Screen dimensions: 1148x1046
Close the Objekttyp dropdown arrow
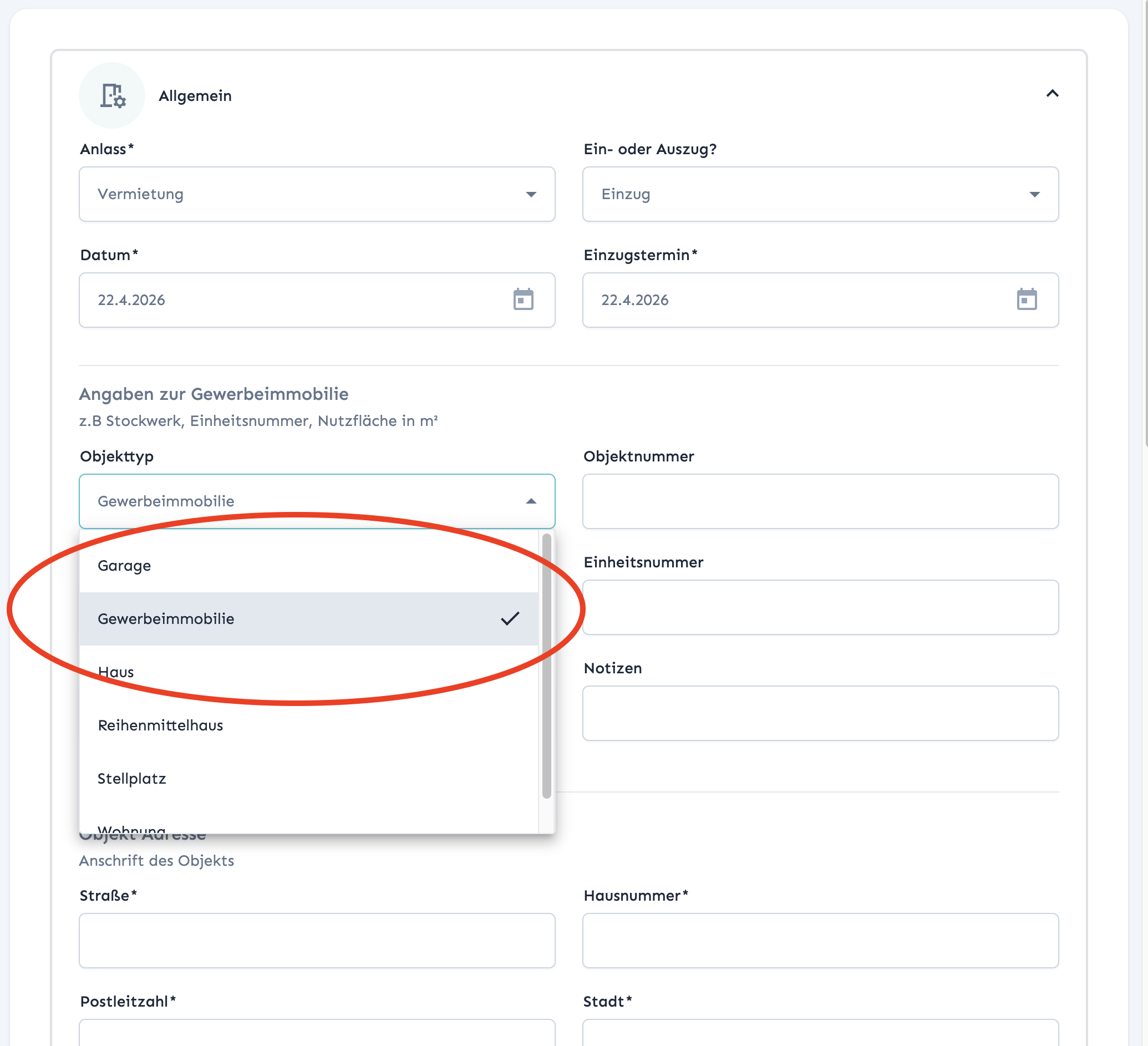(531, 501)
